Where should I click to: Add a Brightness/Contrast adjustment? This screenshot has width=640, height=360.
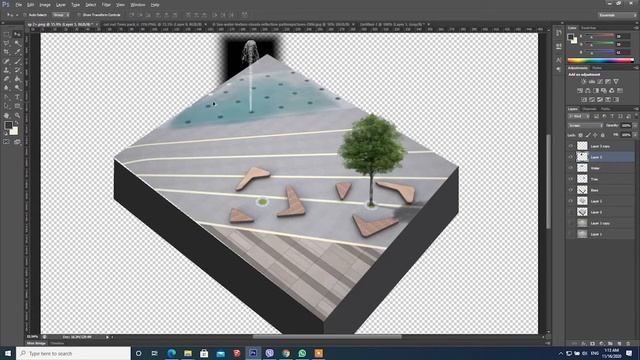point(583,82)
